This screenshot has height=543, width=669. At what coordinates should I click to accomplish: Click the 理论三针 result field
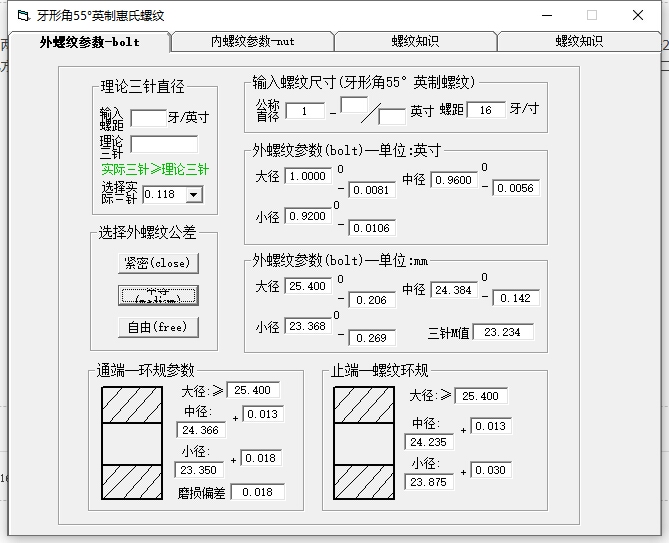point(164,144)
